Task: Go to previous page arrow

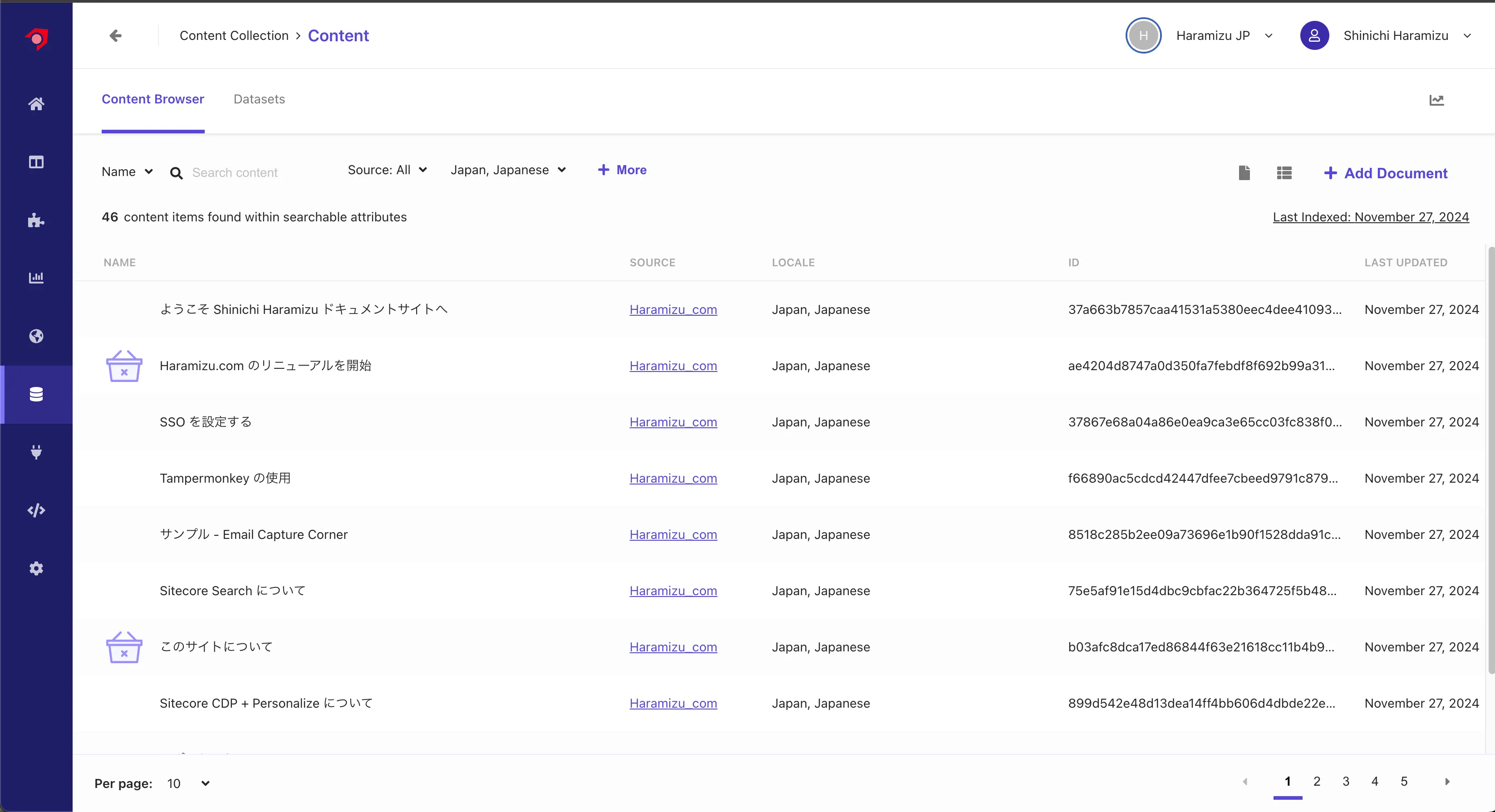Action: (1245, 782)
